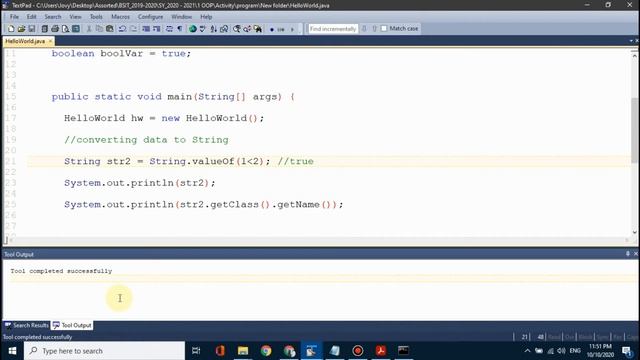Click the Print Preview icon
Screen dimensions: 640x360
pyautogui.click(x=65, y=29)
